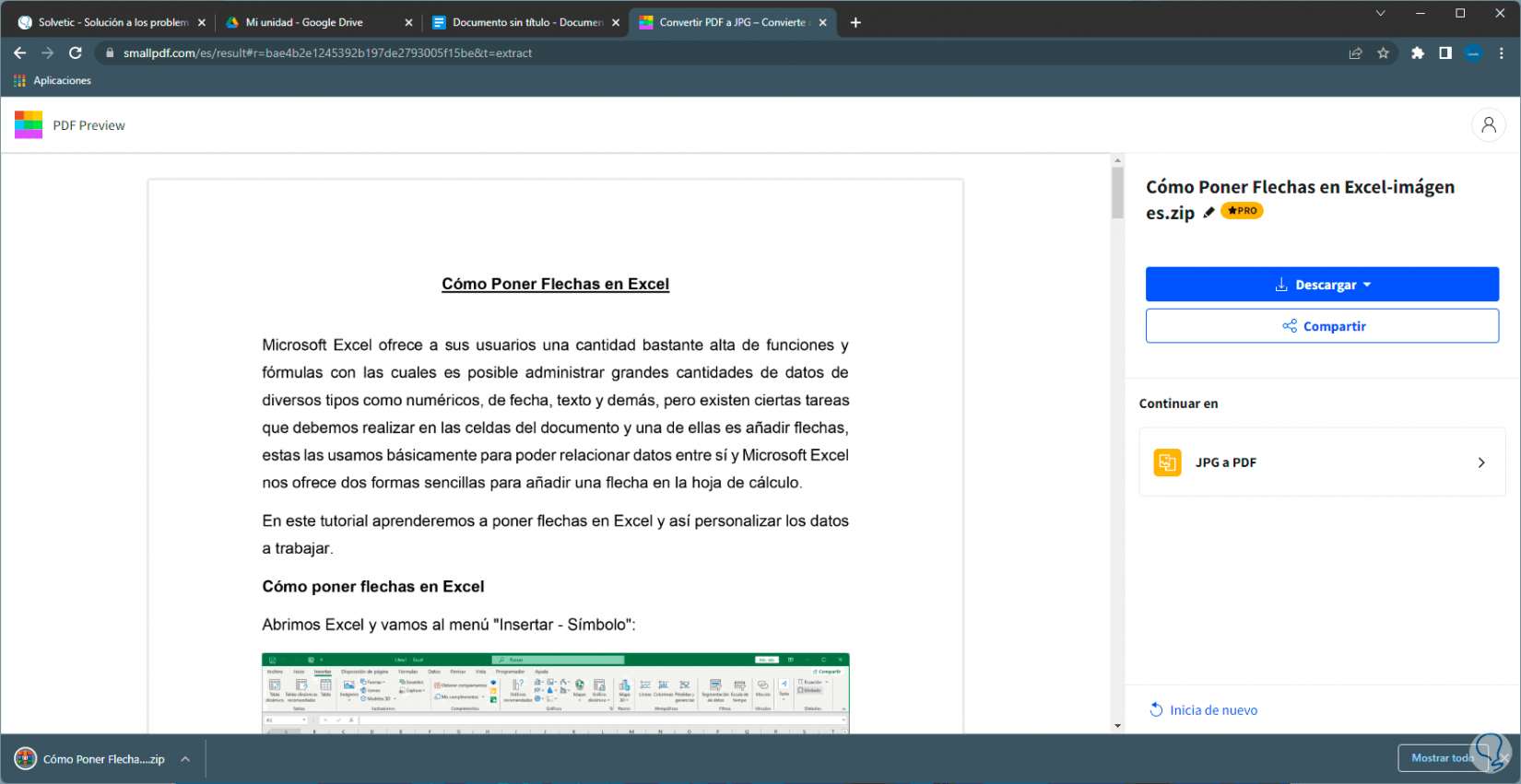The height and width of the screenshot is (784, 1521).
Task: Close the Mi unidad Google Drive tab
Action: pos(408,22)
